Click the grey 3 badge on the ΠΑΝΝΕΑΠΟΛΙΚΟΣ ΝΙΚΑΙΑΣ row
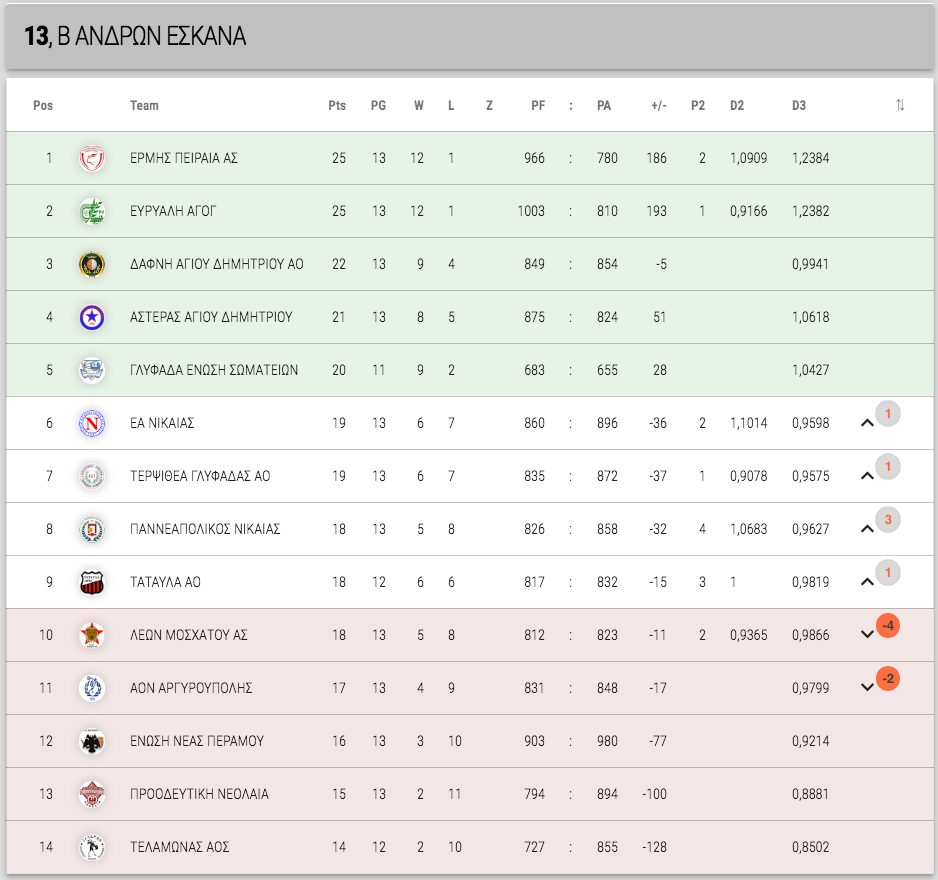The width and height of the screenshot is (938, 880). coord(888,519)
